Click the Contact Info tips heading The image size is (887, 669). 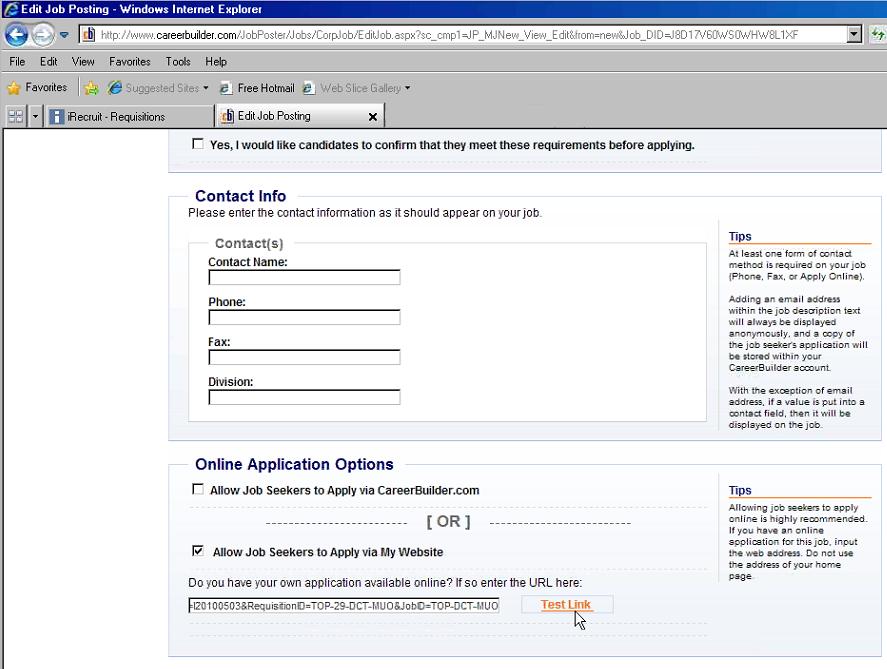(x=740, y=236)
